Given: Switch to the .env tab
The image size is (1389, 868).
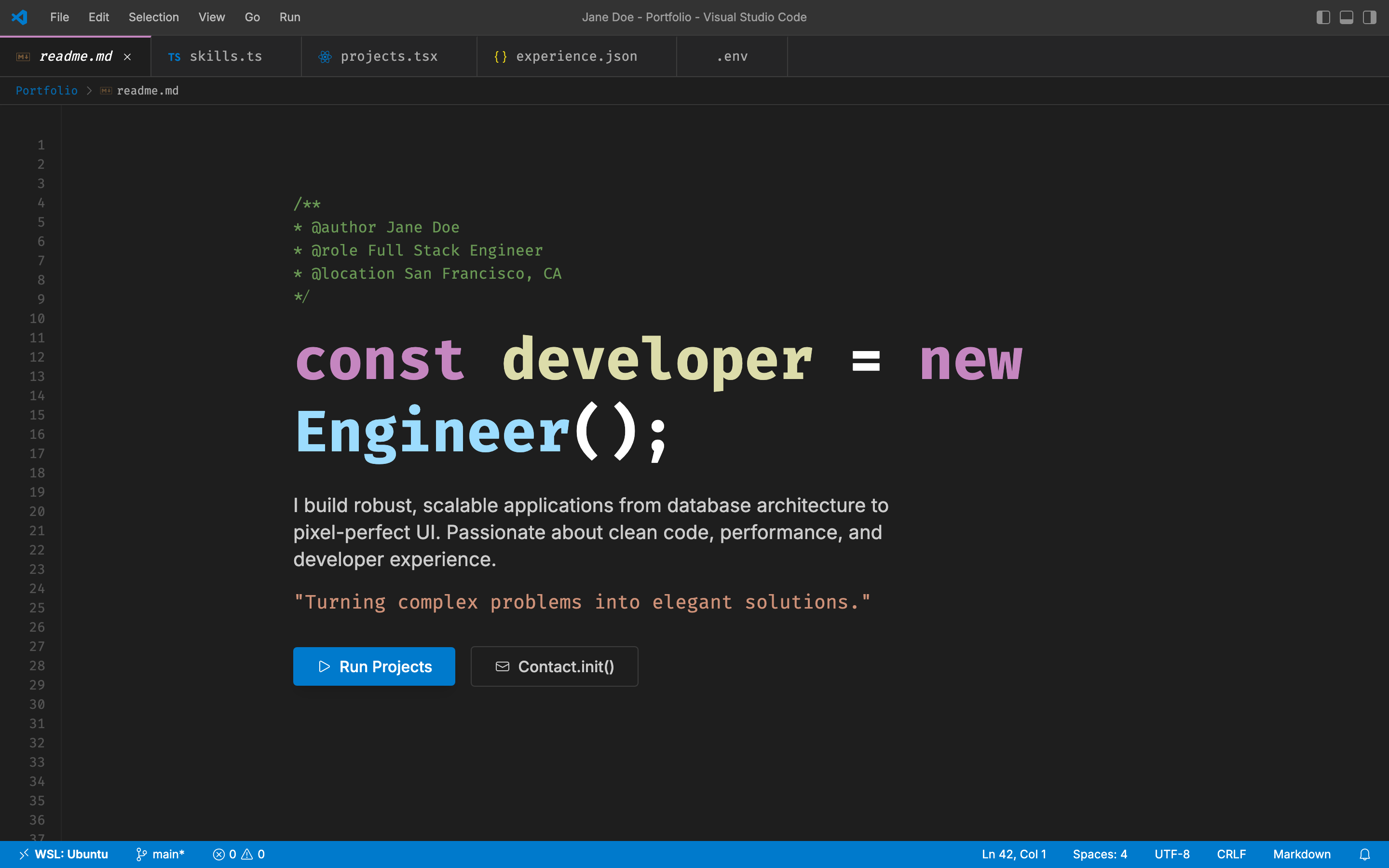Looking at the screenshot, I should point(733,56).
